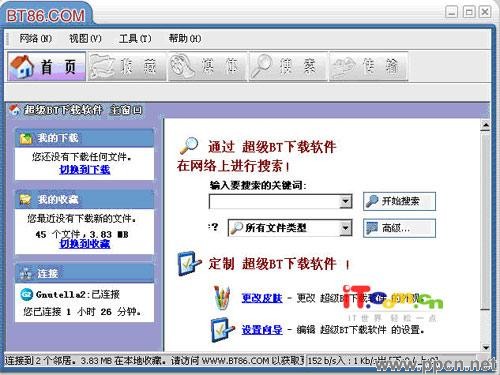Open the 更改皮肤 skin link
Viewport: 500px width, 375px height.
click(x=262, y=298)
